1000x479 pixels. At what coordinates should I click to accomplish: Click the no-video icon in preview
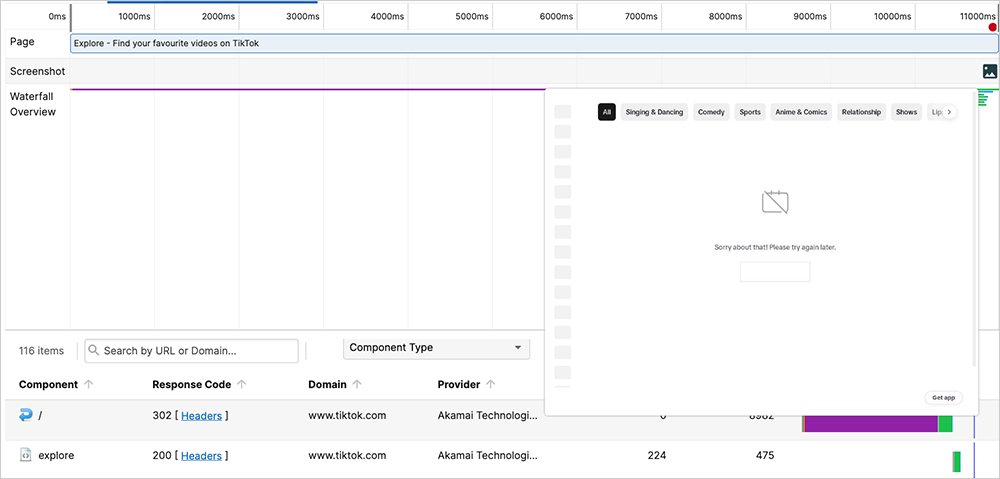[x=775, y=203]
